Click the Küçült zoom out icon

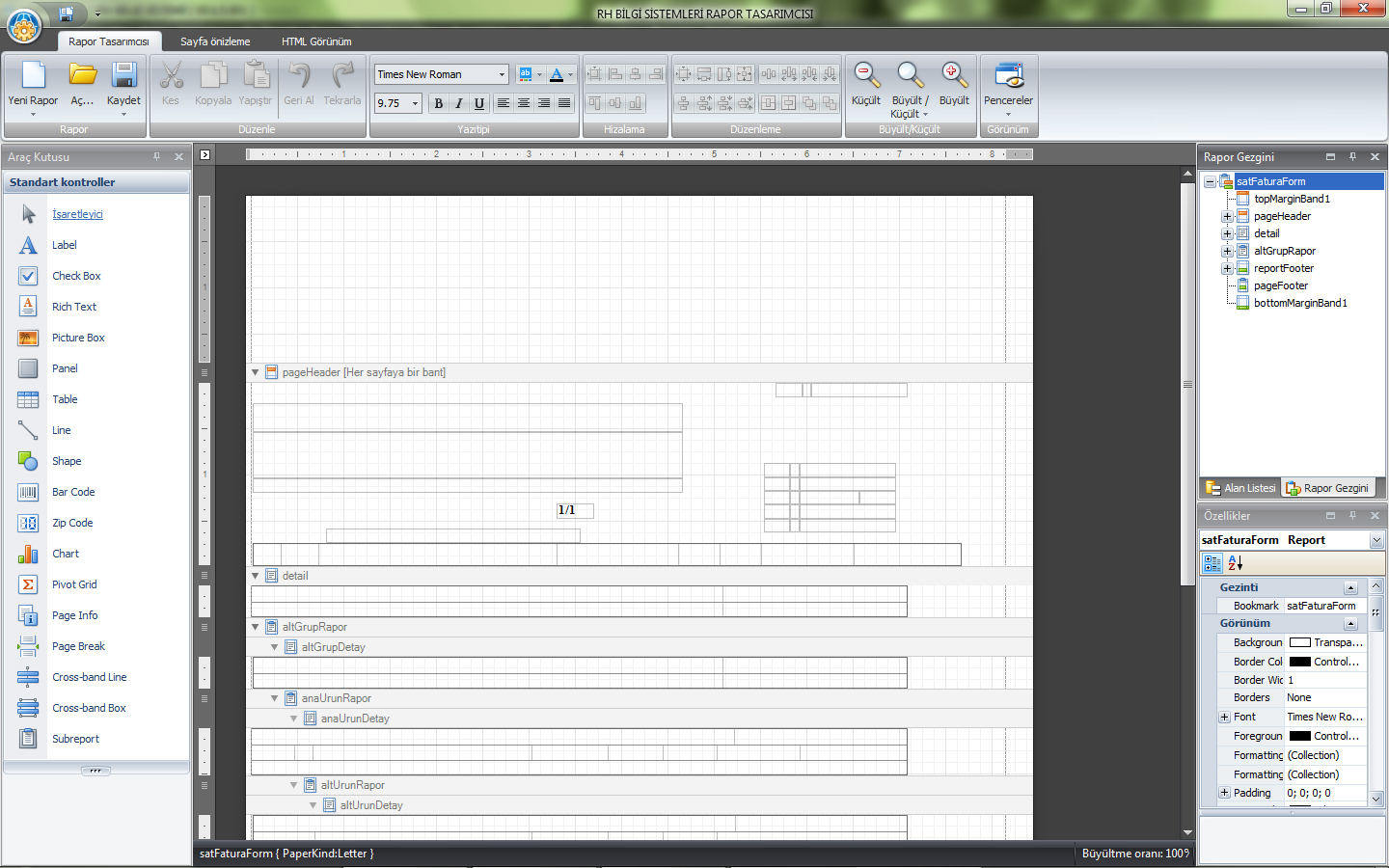point(865,77)
